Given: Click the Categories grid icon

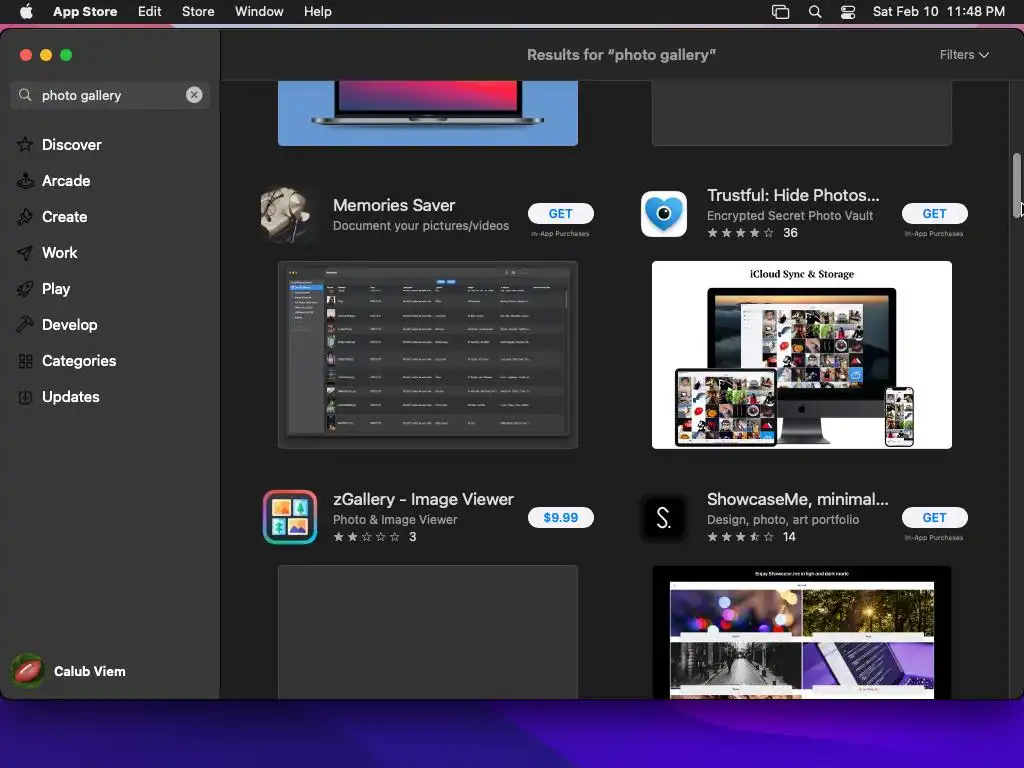Looking at the screenshot, I should [x=25, y=361].
